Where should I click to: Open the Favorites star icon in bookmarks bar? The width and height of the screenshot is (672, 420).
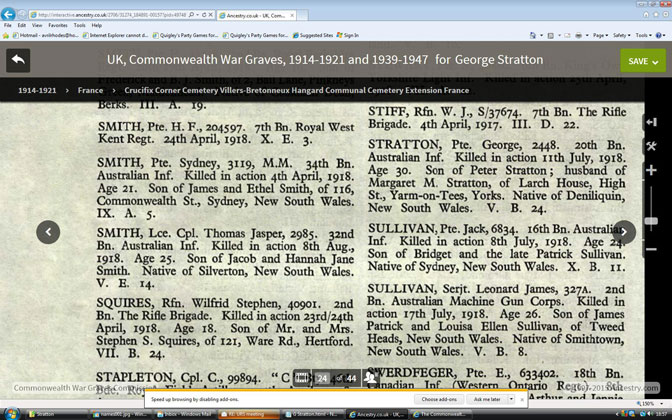(6, 36)
